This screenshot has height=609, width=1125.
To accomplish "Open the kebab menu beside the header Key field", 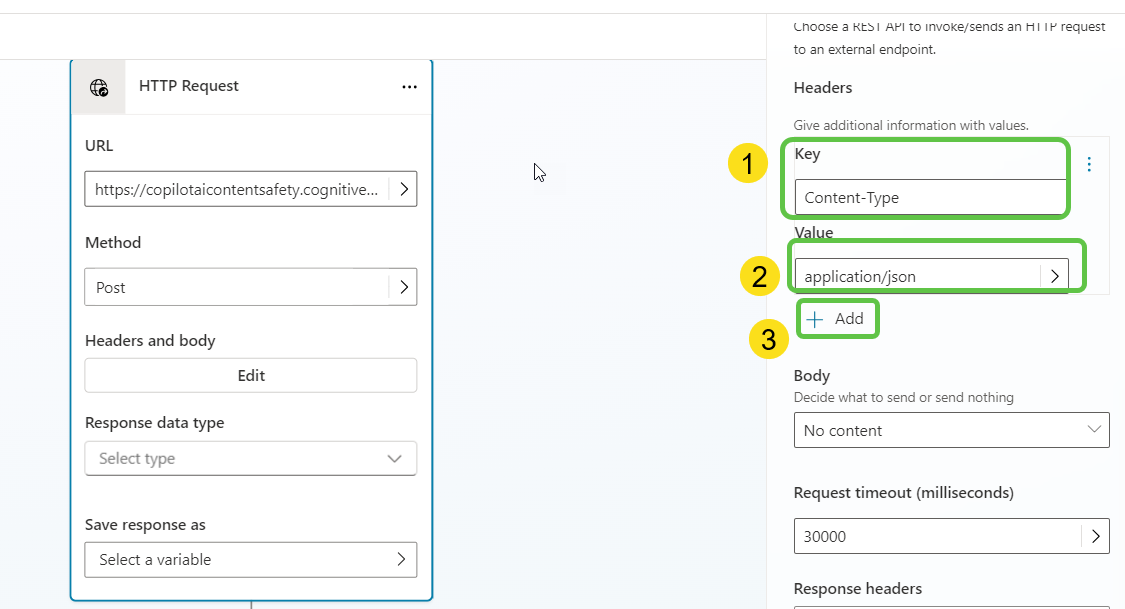I will coord(1089,164).
